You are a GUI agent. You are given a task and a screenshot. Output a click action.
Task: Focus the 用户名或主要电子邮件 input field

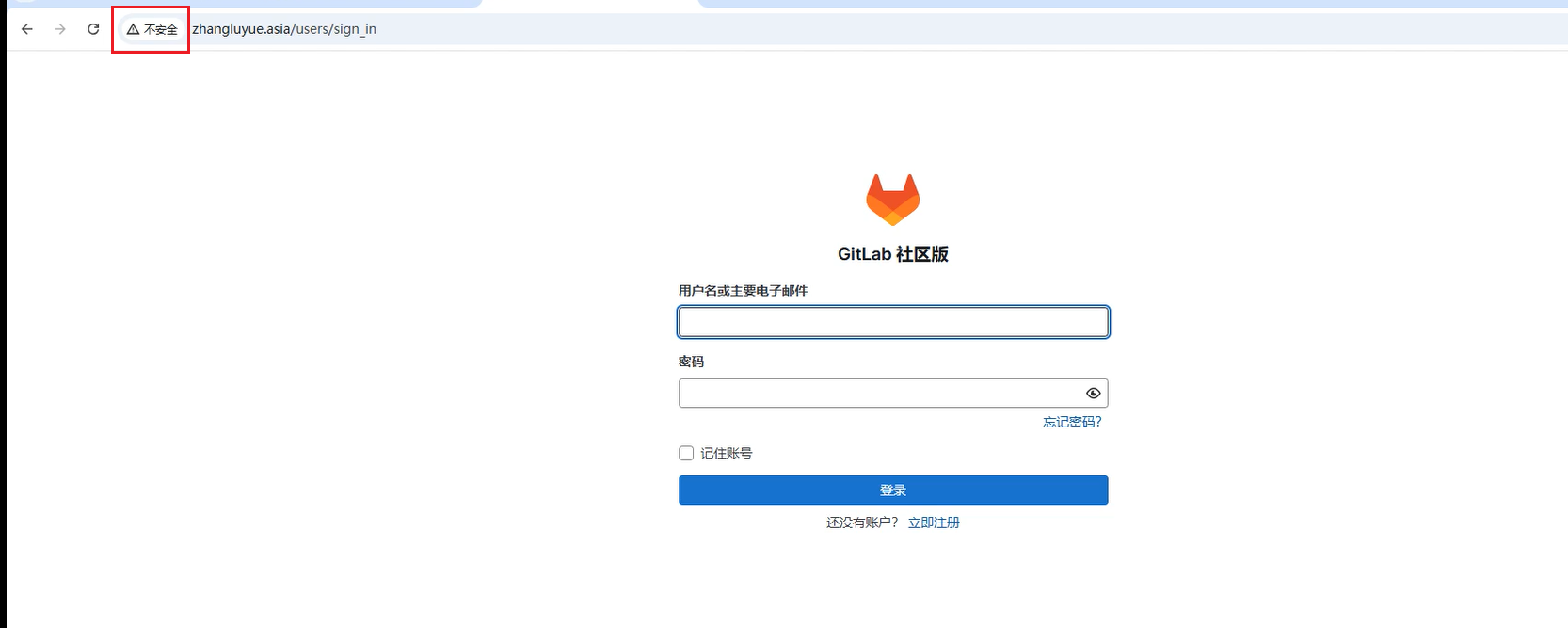coord(893,322)
